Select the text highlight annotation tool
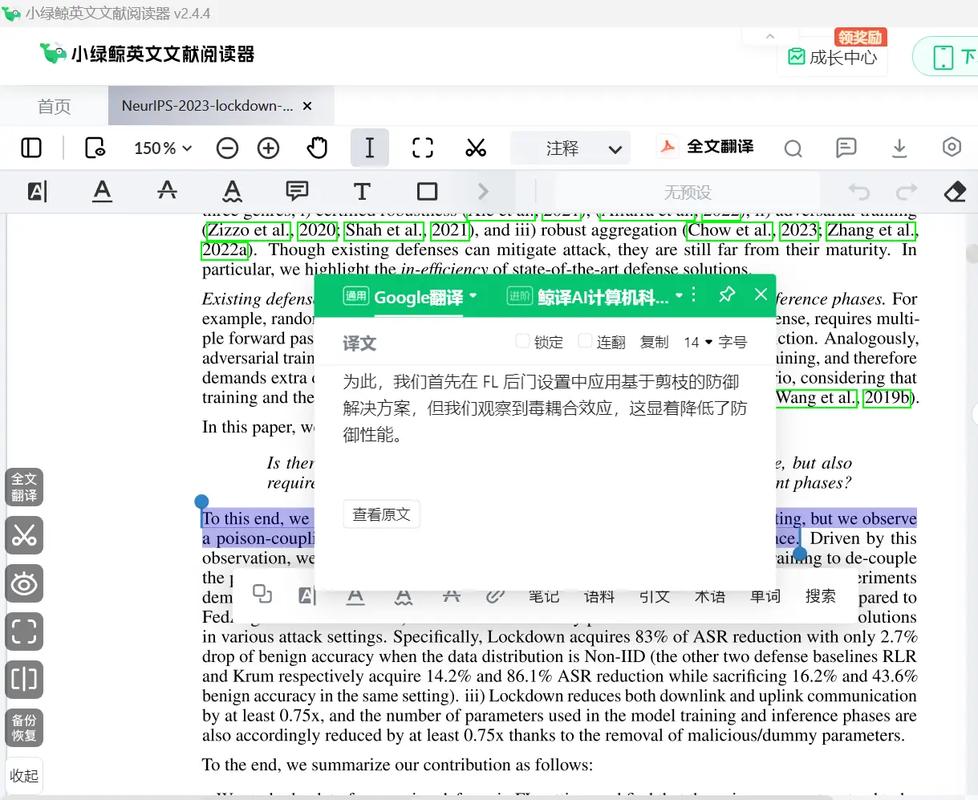978x800 pixels. [37, 191]
